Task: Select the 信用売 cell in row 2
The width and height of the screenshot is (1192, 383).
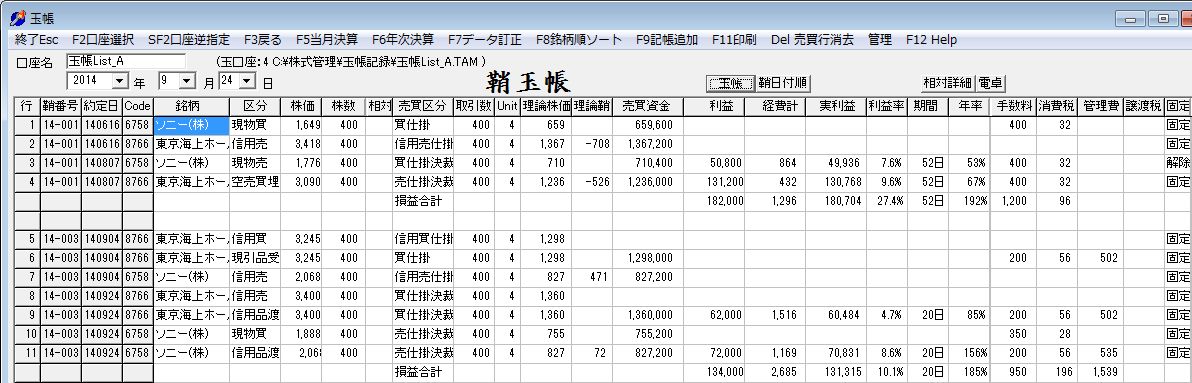Action: click(x=255, y=144)
